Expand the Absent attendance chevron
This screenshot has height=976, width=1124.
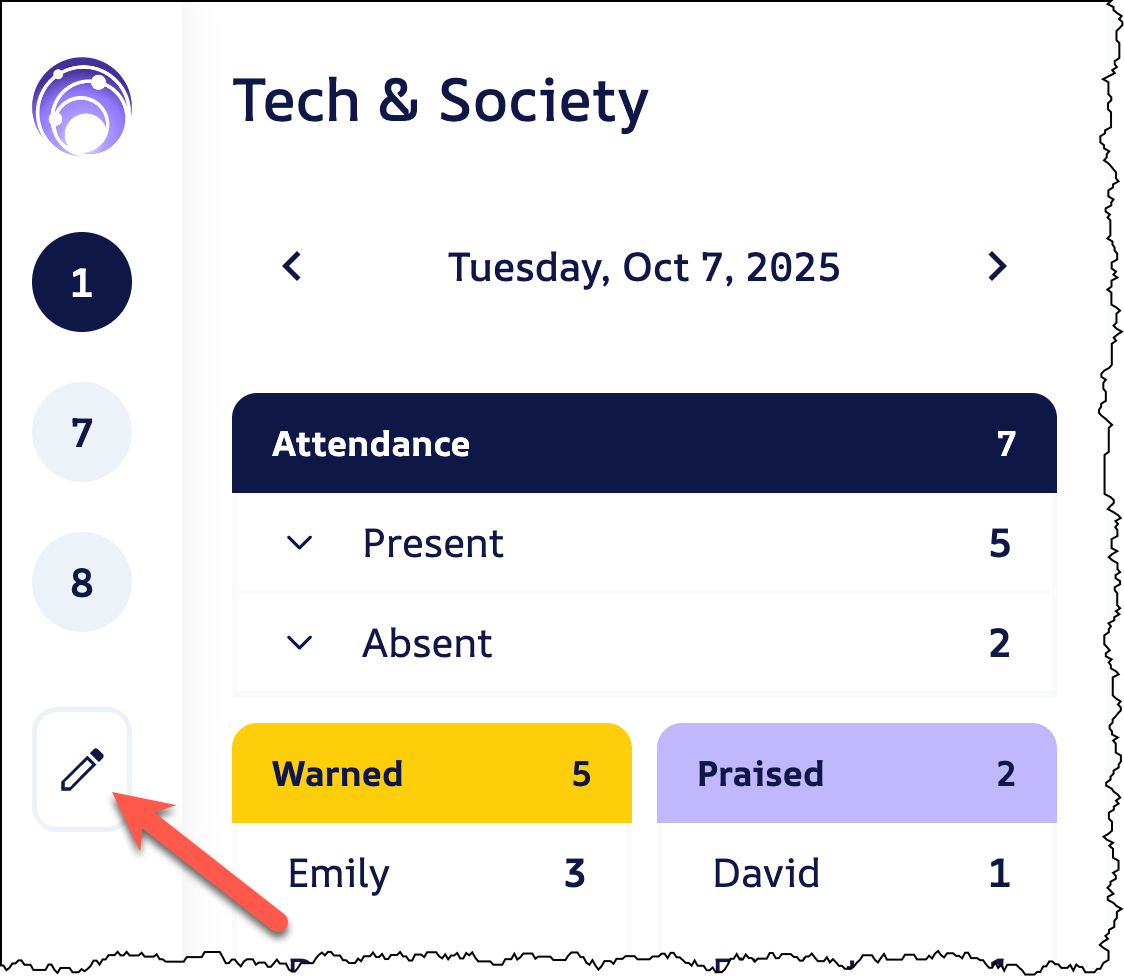click(299, 643)
